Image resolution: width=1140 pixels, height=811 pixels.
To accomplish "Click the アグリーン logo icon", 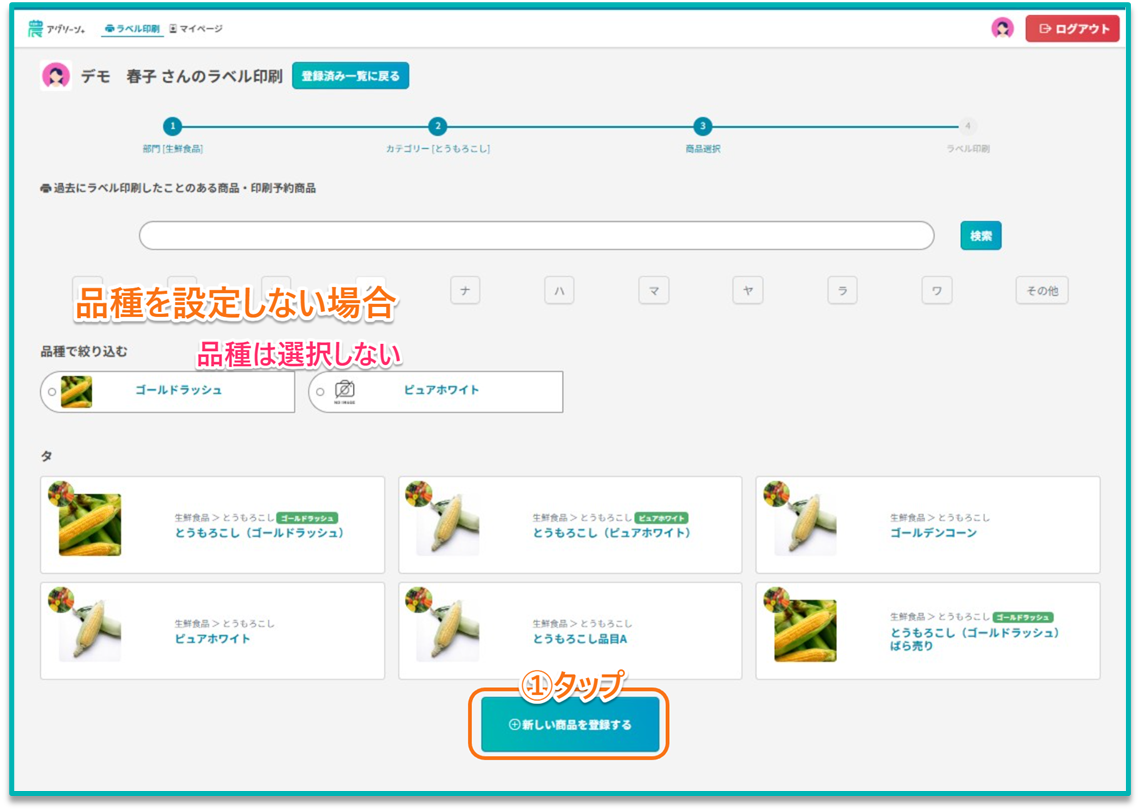I will (x=36, y=29).
